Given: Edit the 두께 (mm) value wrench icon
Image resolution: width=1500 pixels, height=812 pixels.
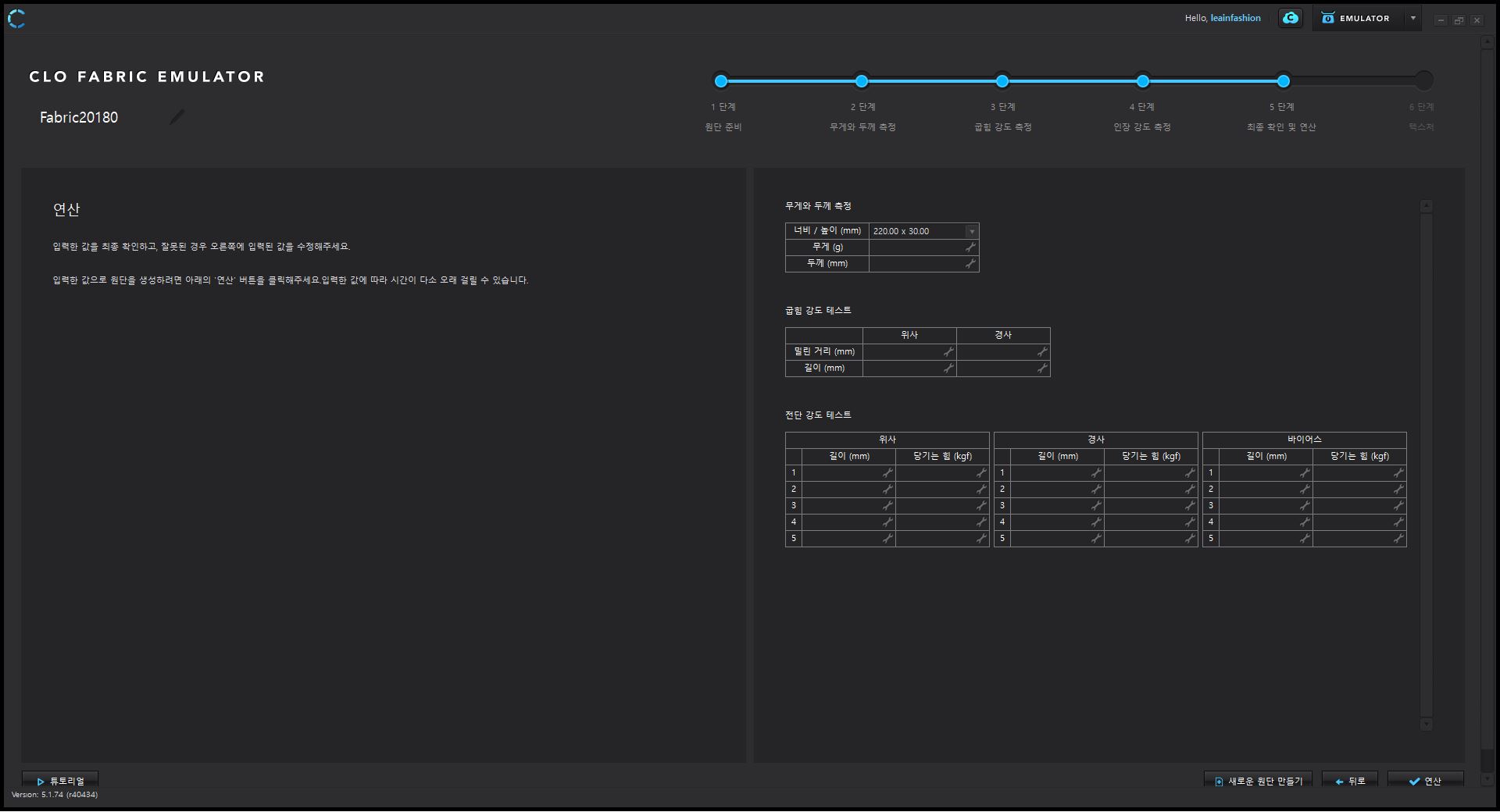Looking at the screenshot, I should coord(970,263).
